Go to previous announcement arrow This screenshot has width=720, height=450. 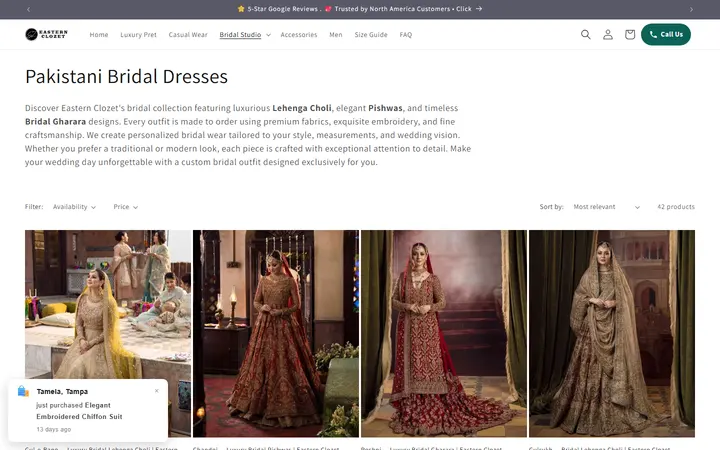click(x=28, y=9)
